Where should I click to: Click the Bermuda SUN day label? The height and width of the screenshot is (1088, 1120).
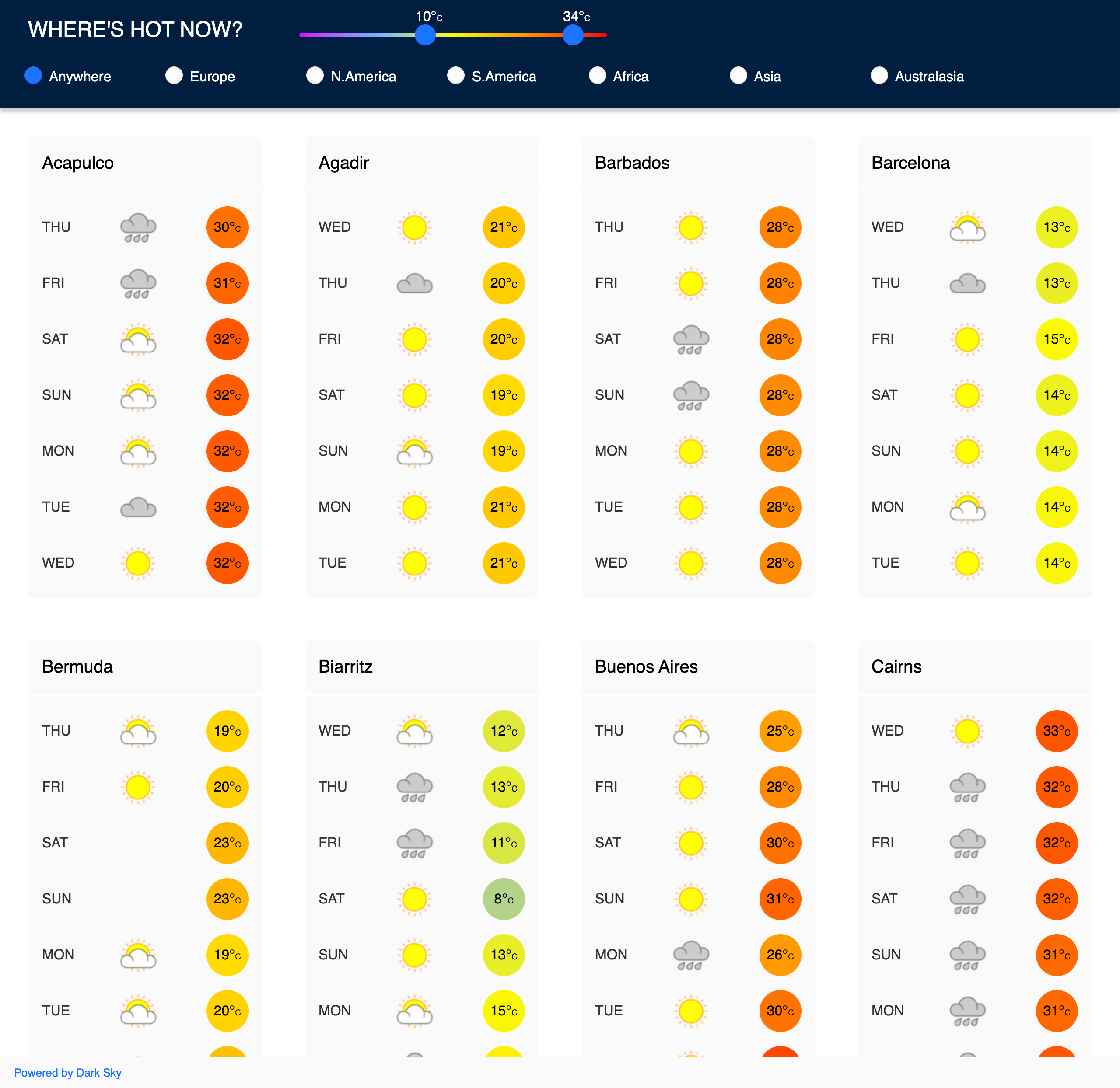coord(56,899)
